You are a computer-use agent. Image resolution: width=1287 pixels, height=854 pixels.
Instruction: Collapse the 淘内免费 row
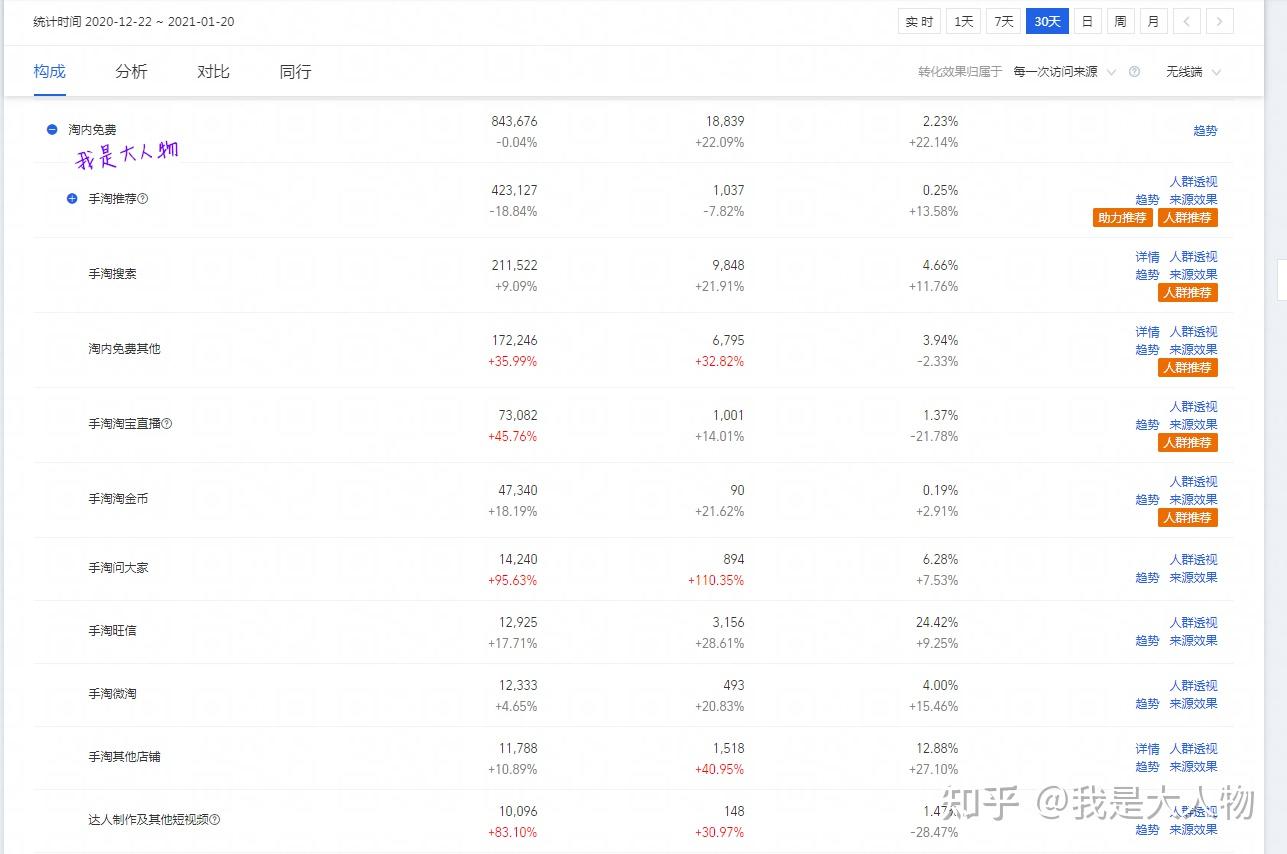click(x=52, y=130)
